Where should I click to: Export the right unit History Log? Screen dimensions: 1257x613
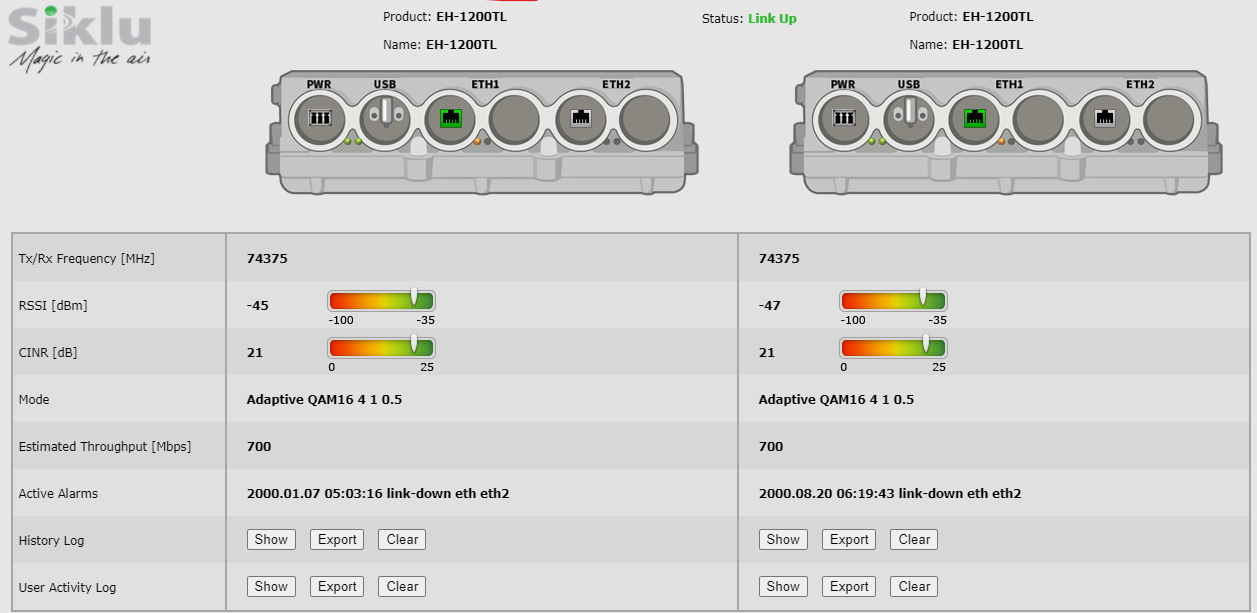pos(849,540)
